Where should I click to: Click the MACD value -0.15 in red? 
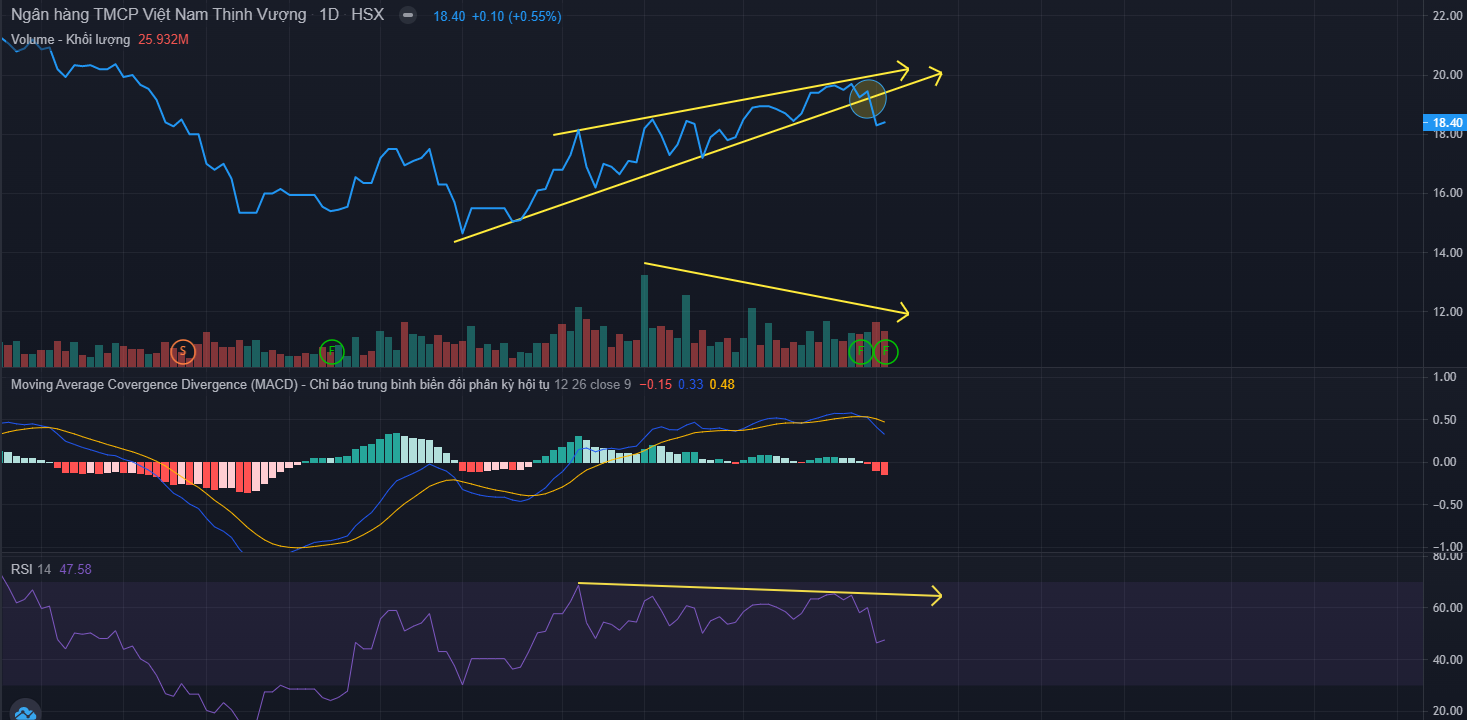[x=655, y=384]
